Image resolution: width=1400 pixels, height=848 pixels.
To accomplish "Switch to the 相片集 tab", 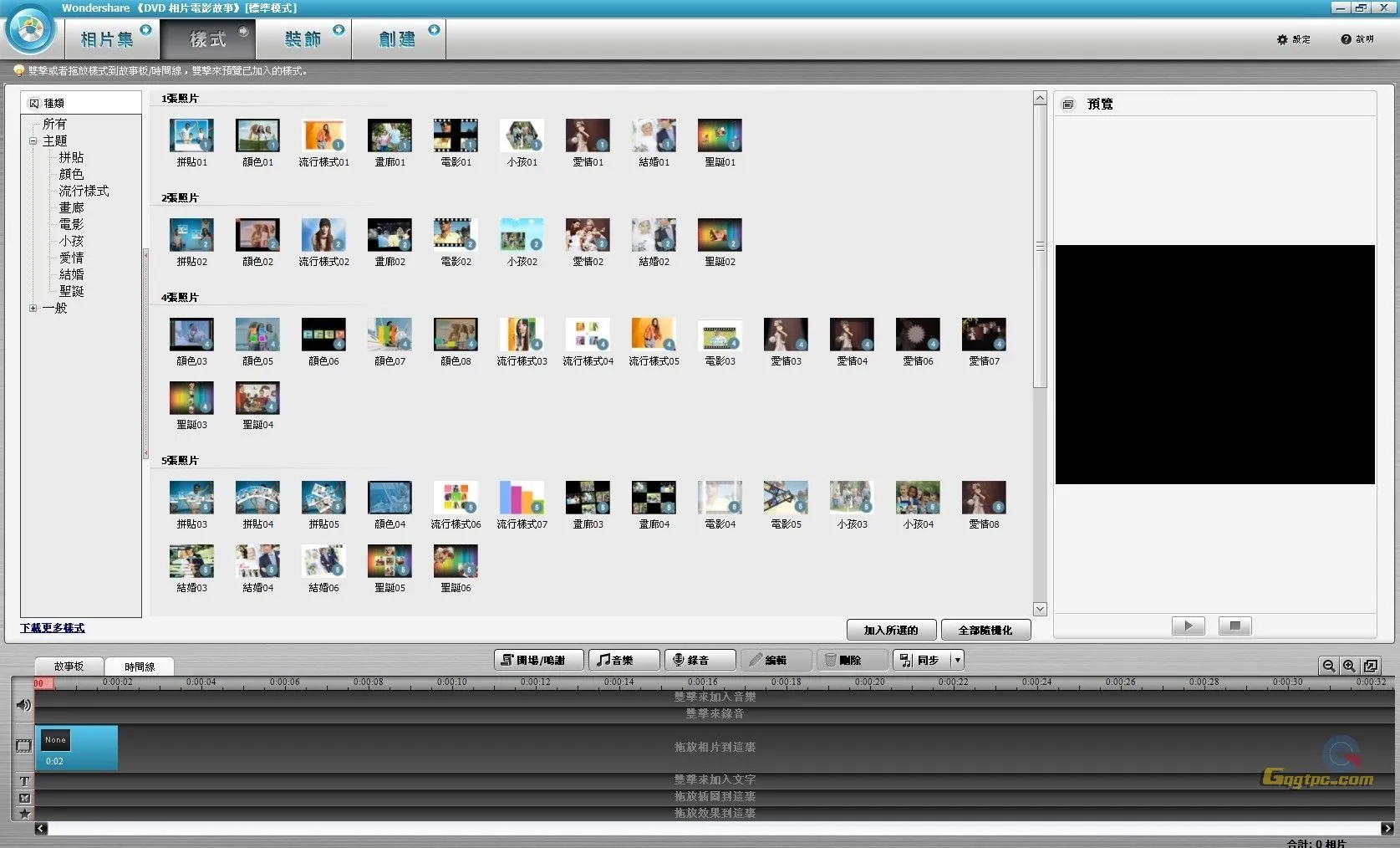I will click(107, 39).
